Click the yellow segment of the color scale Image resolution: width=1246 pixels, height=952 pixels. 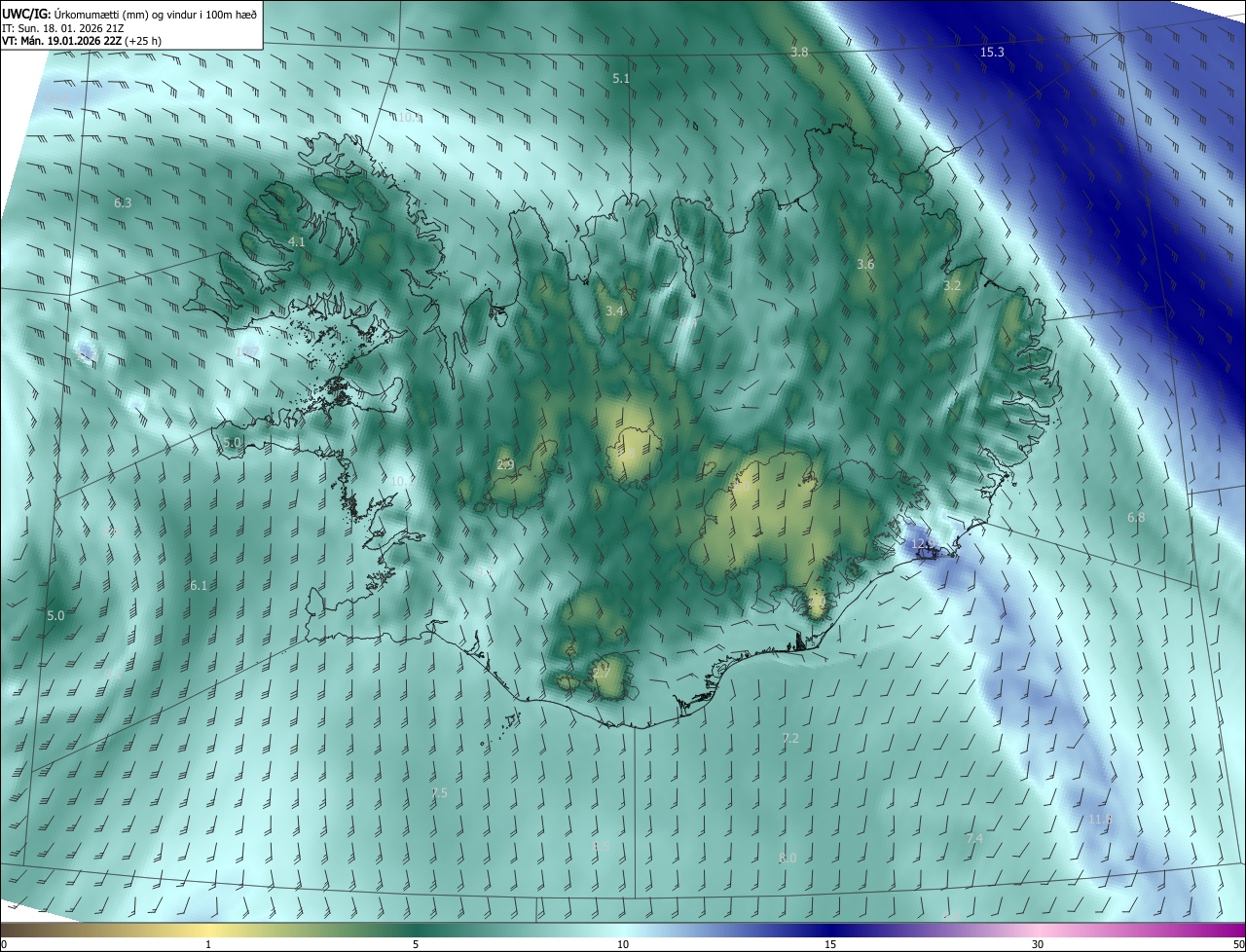209,930
